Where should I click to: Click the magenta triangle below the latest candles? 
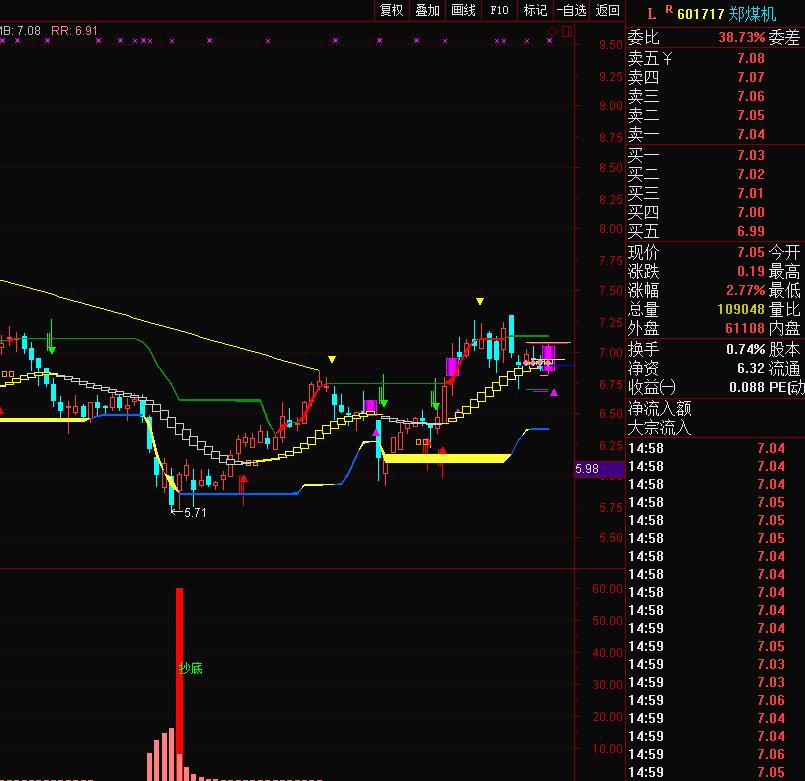coord(554,393)
